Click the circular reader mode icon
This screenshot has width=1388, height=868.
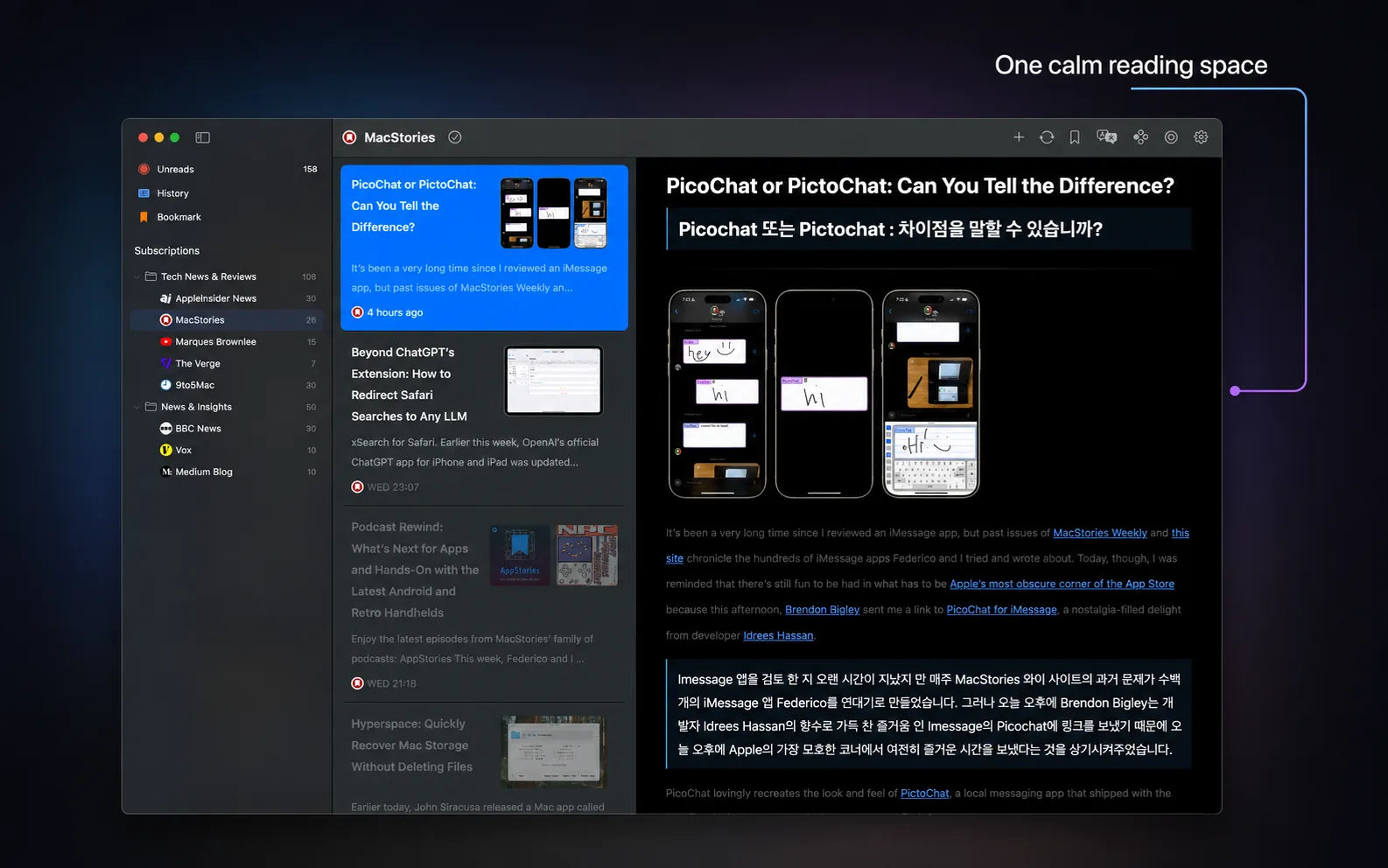(x=1171, y=137)
